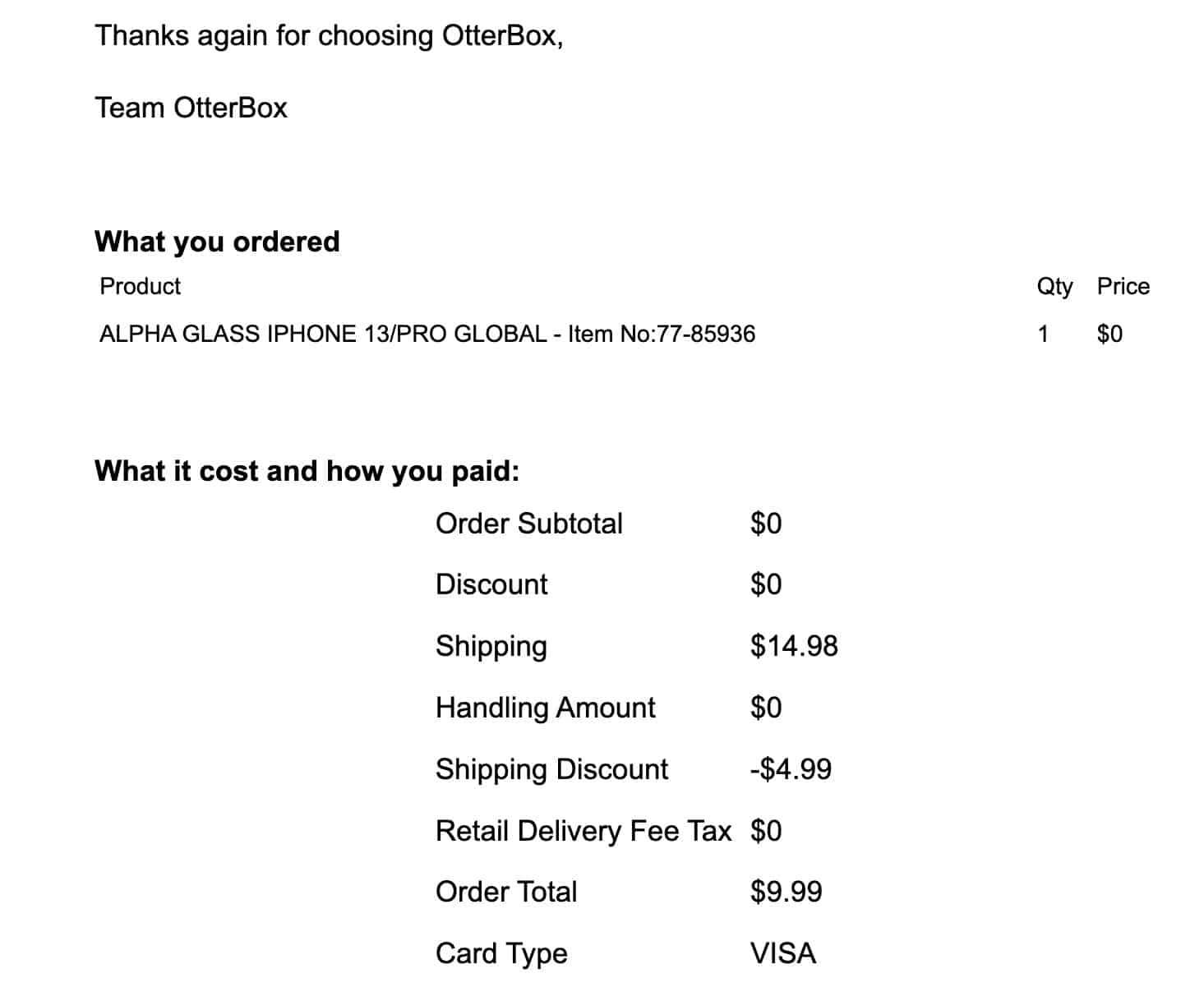Click the VISA card type value
Screen dimensions: 1204x992
pyautogui.click(x=783, y=953)
